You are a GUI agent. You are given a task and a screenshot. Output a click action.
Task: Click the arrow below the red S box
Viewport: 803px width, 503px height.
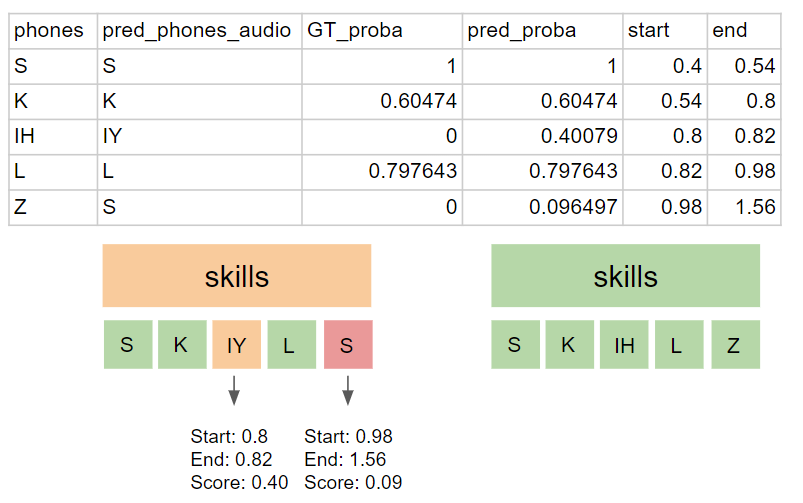(x=348, y=391)
